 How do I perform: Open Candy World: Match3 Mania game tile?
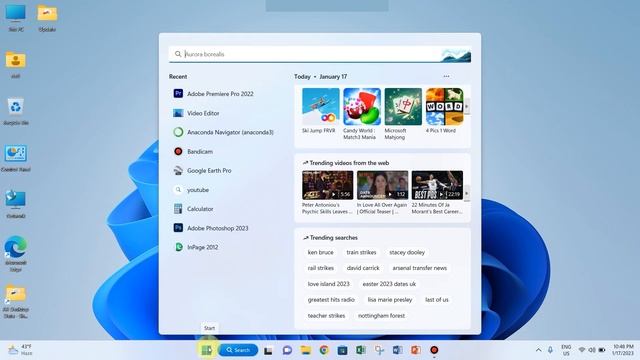pyautogui.click(x=362, y=114)
